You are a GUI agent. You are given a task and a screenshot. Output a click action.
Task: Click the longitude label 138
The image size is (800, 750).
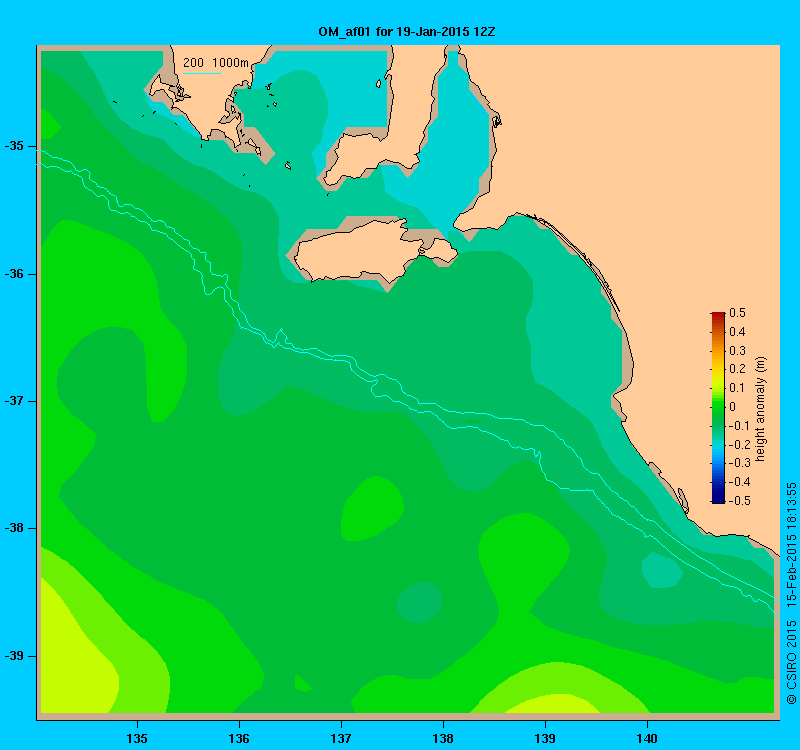click(x=443, y=738)
